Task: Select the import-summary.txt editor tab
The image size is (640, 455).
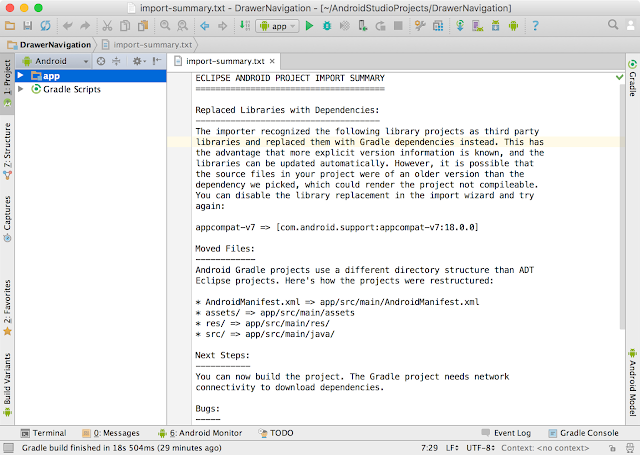Action: pos(225,61)
